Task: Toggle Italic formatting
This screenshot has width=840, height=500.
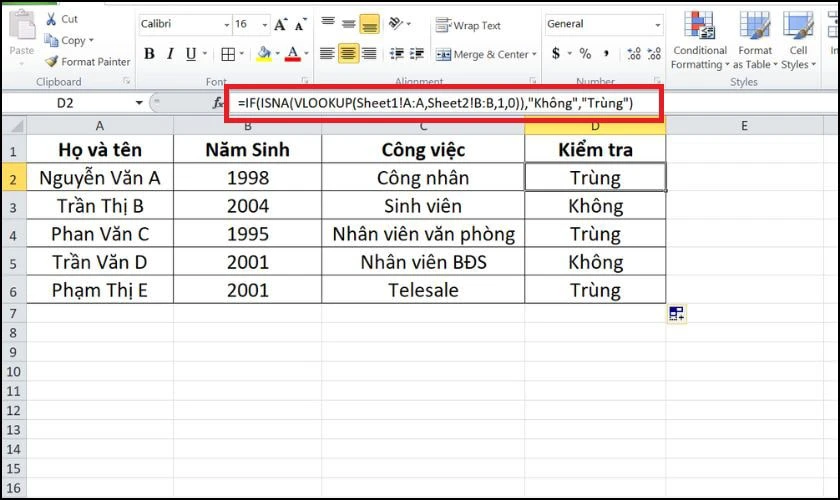Action: click(x=170, y=54)
